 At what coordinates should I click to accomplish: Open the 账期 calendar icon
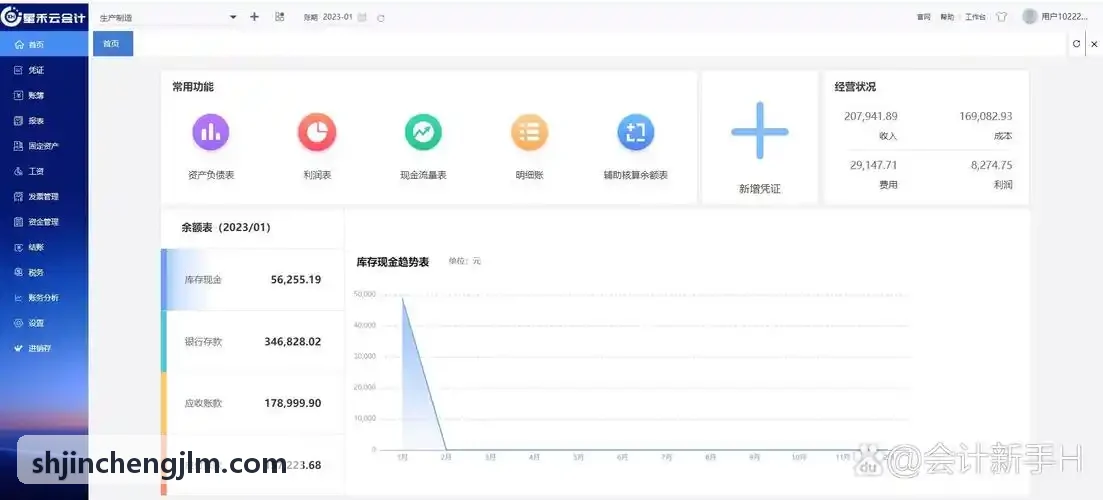pos(362,18)
